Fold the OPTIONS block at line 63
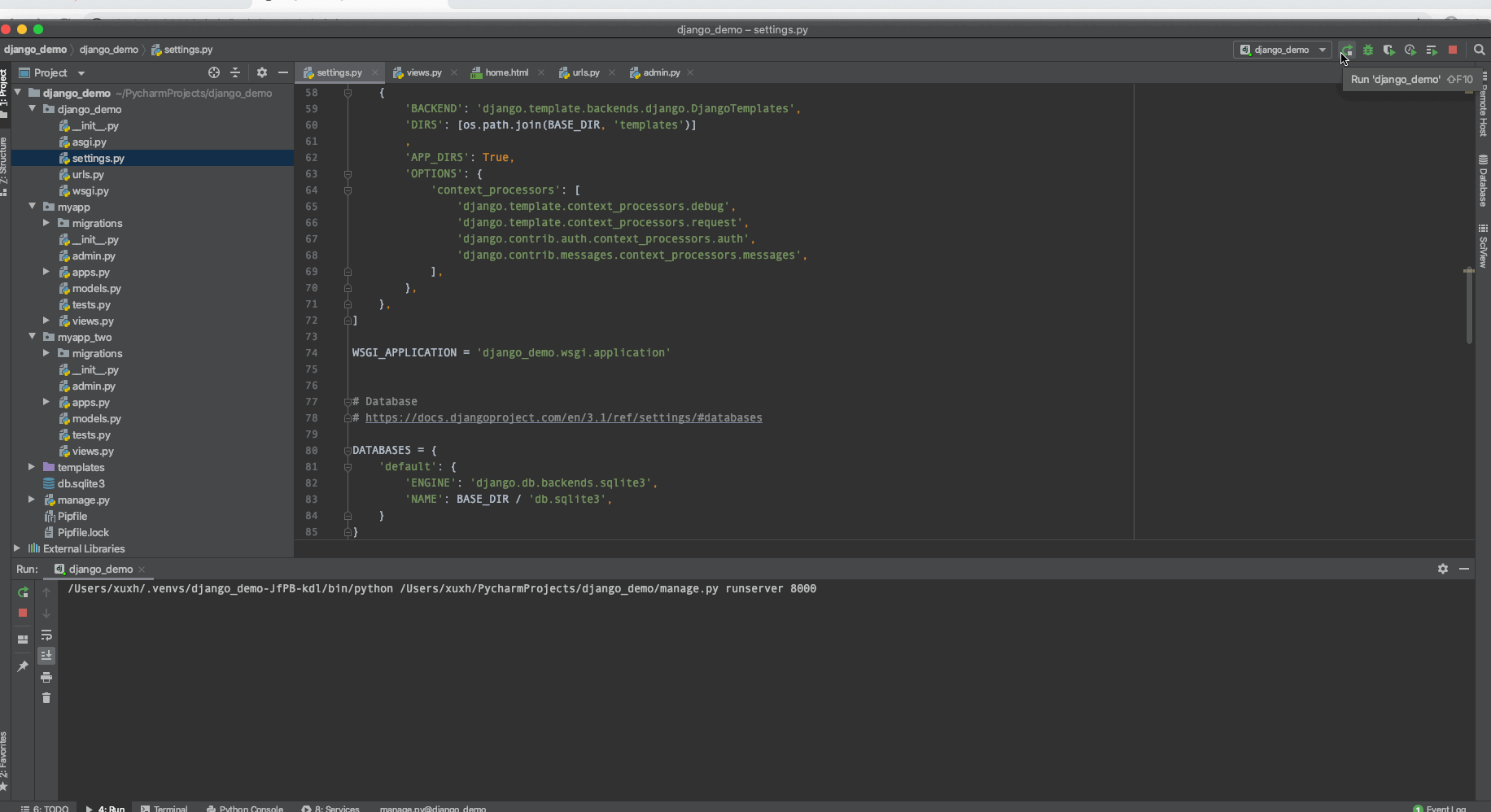 click(348, 174)
